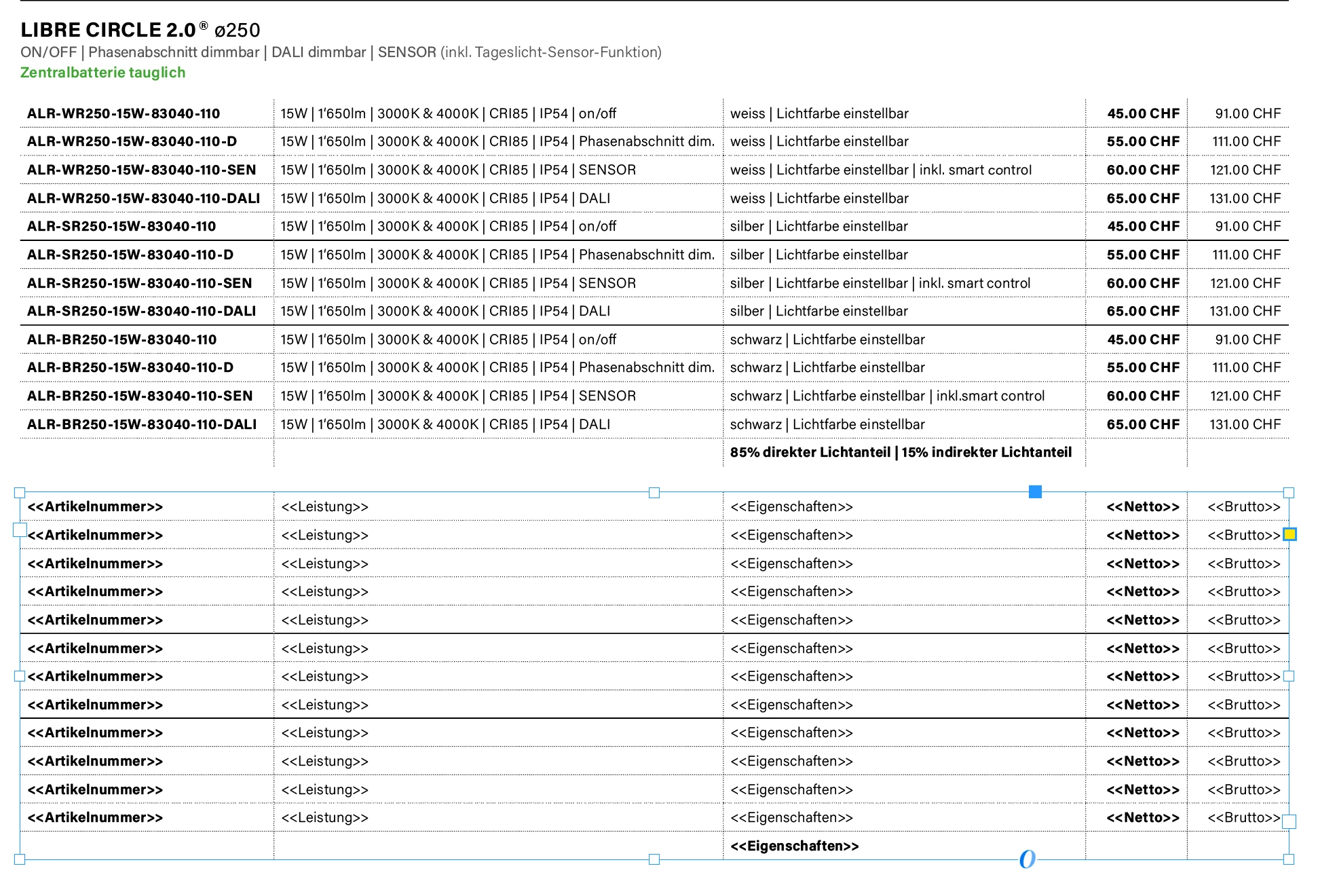This screenshot has height=896, width=1318.
Task: Click the text frame out-port box
Action: click(1289, 821)
